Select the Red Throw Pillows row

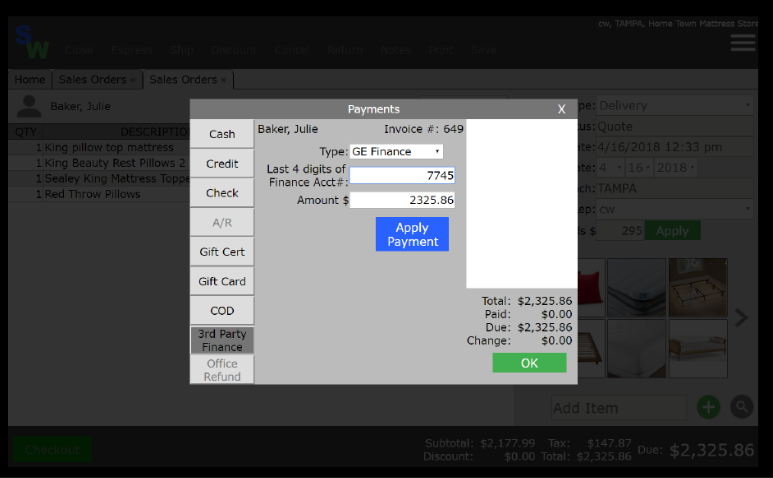pyautogui.click(x=99, y=194)
